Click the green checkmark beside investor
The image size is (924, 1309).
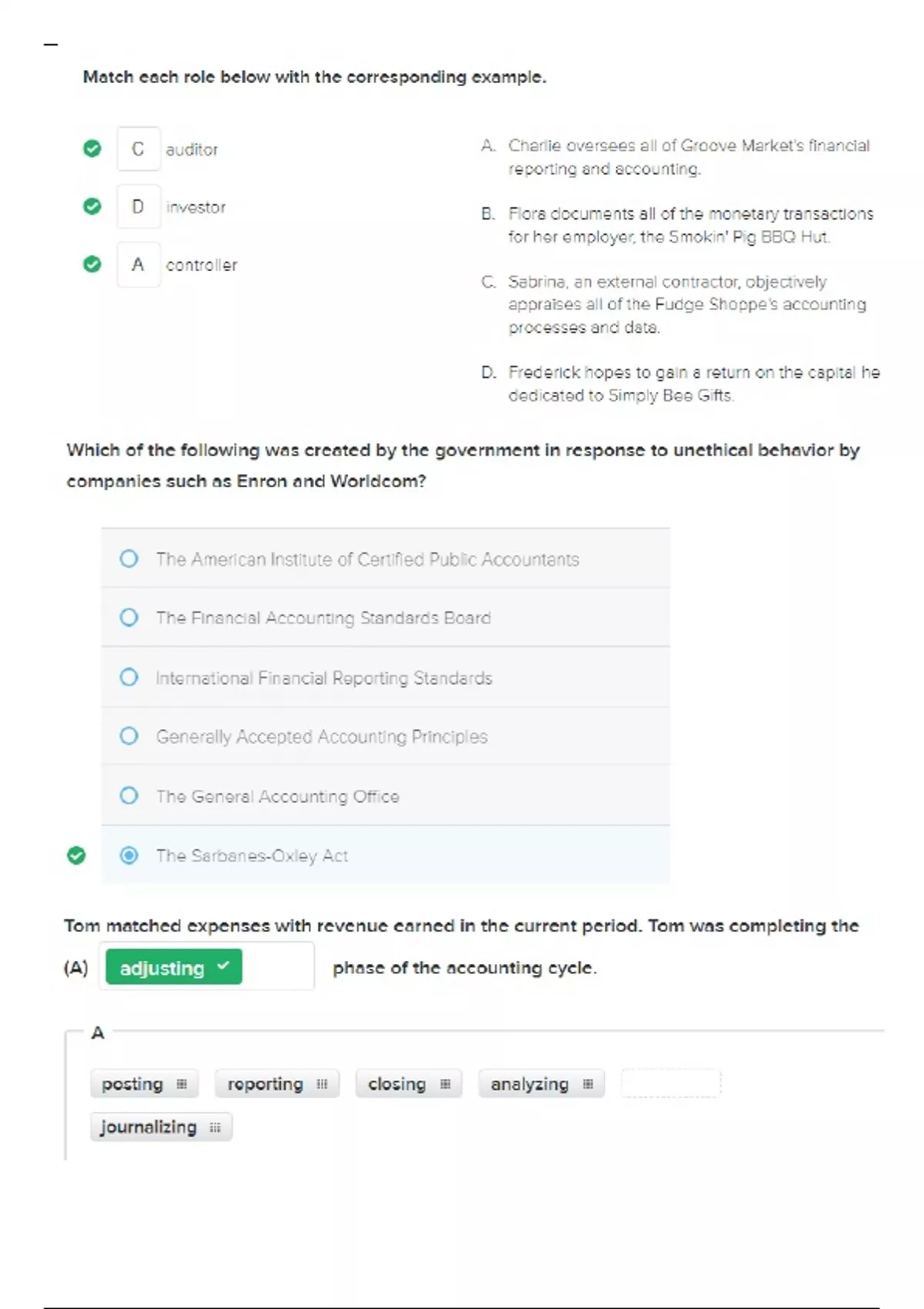[92, 206]
